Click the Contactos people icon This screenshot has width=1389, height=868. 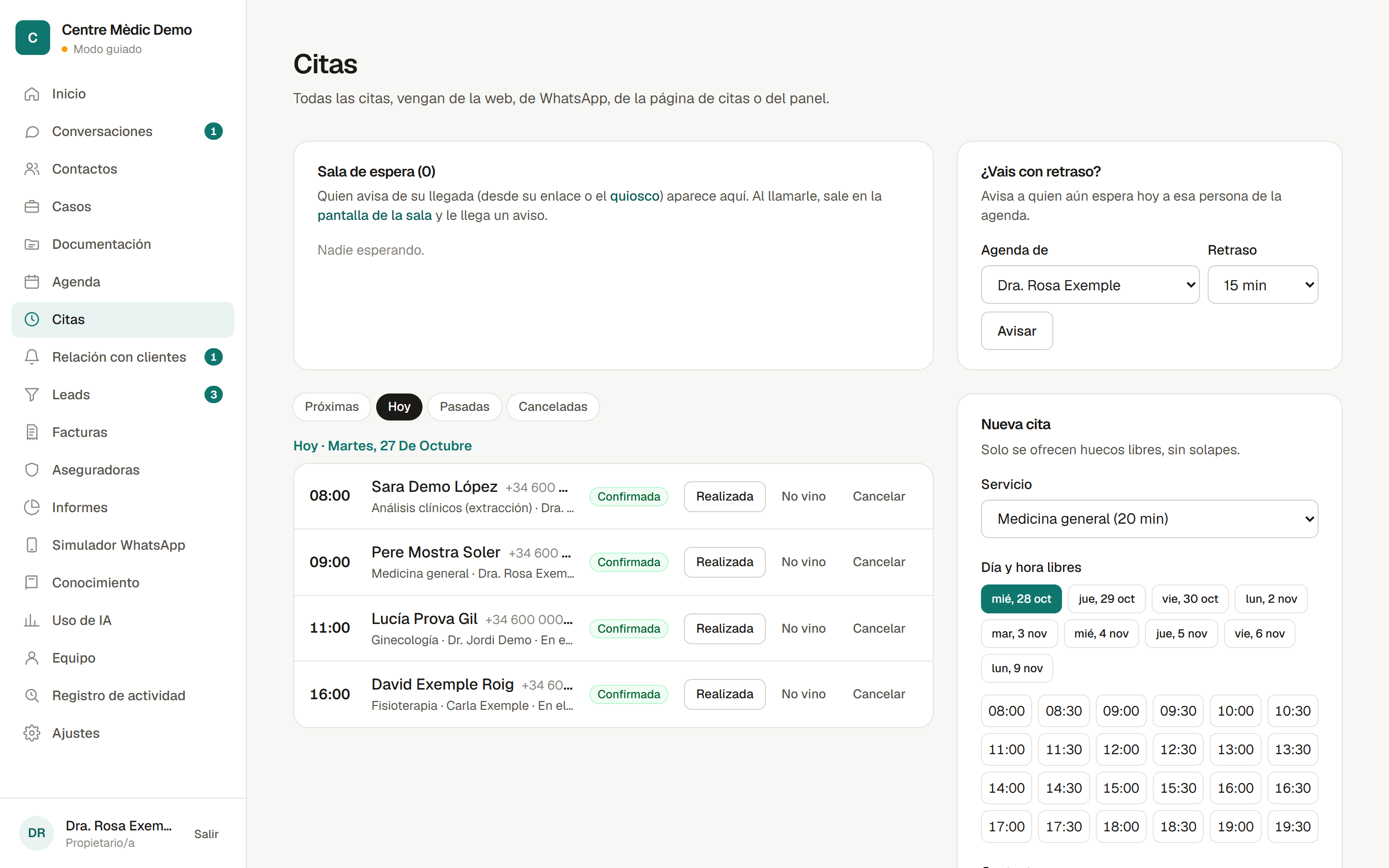pyautogui.click(x=32, y=169)
